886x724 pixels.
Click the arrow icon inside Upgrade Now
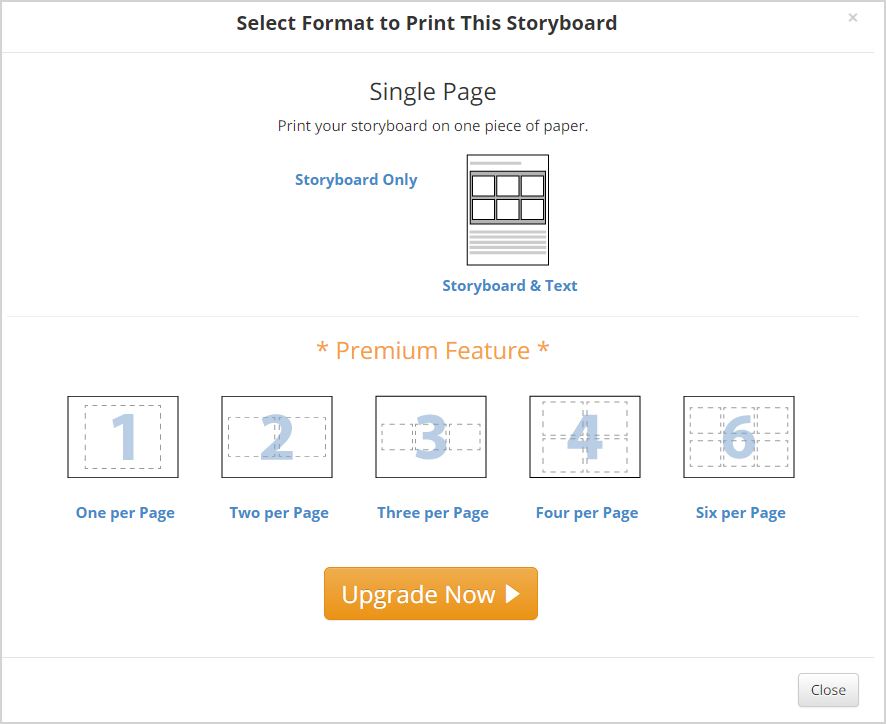pyautogui.click(x=513, y=593)
